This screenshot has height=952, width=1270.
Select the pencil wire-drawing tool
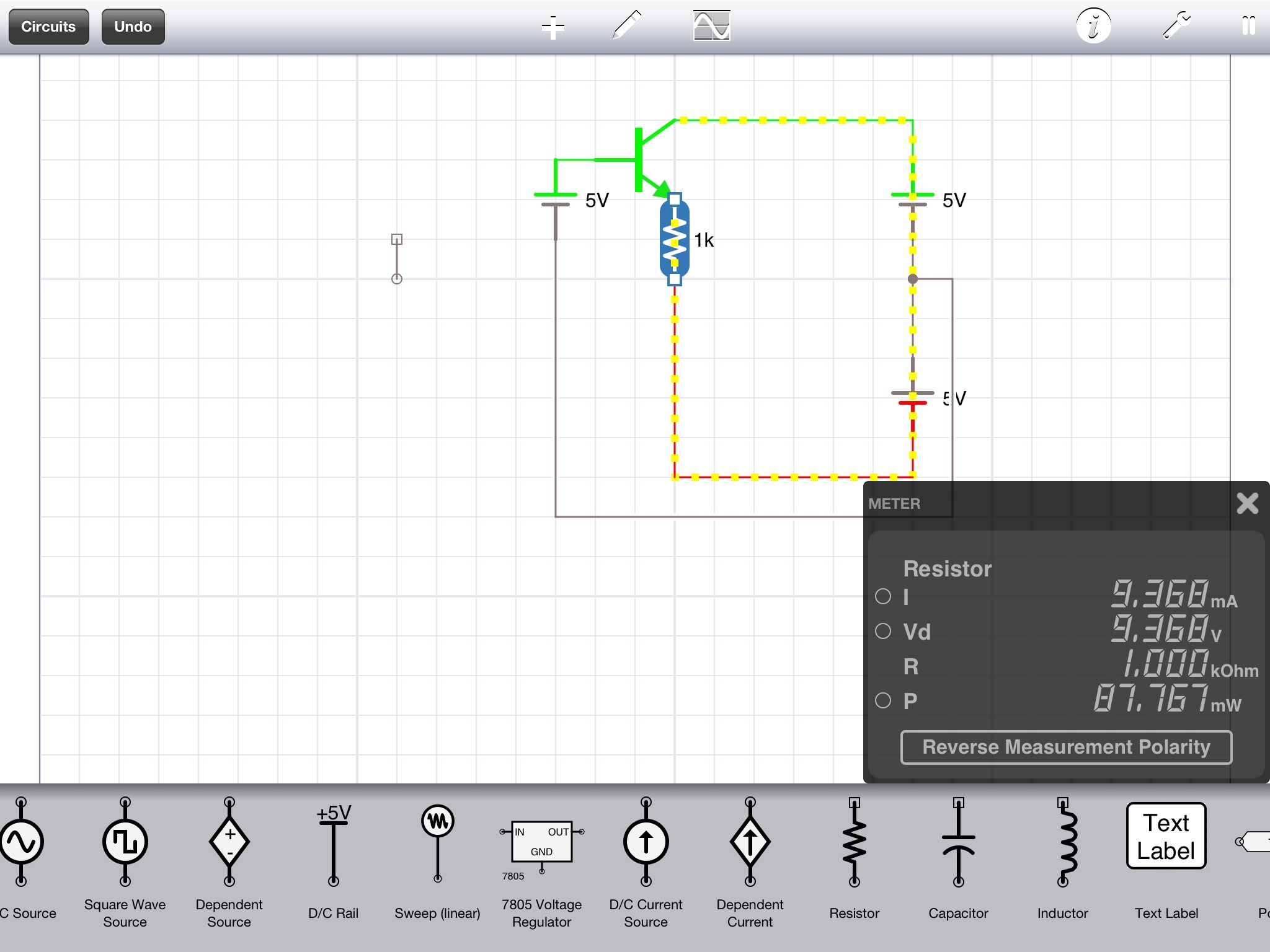[x=626, y=26]
